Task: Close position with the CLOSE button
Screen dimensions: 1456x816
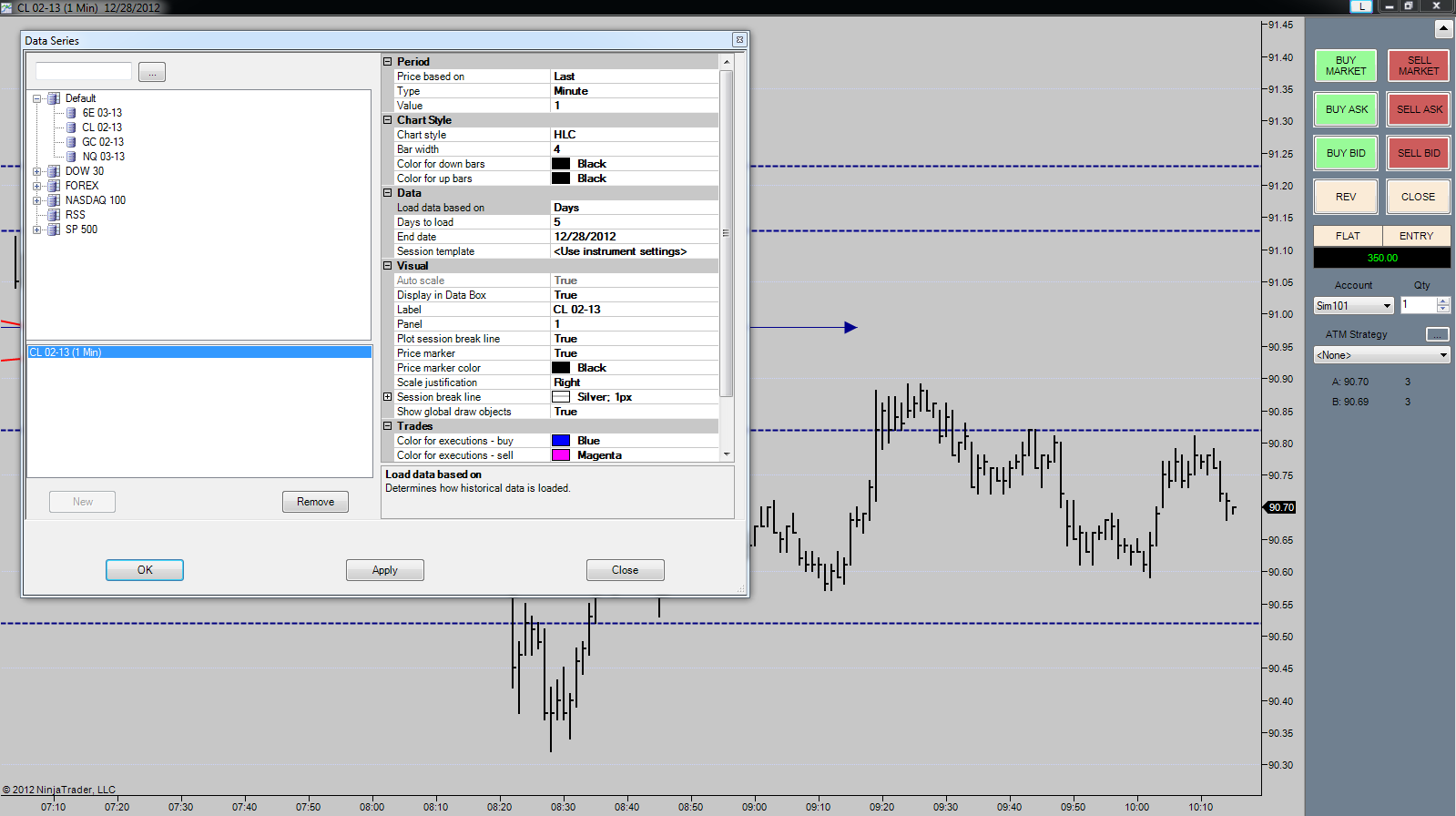Action: click(1419, 197)
